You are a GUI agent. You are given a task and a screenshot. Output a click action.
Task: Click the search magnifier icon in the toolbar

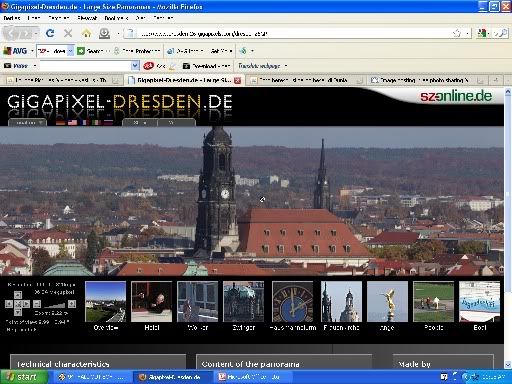tap(502, 33)
